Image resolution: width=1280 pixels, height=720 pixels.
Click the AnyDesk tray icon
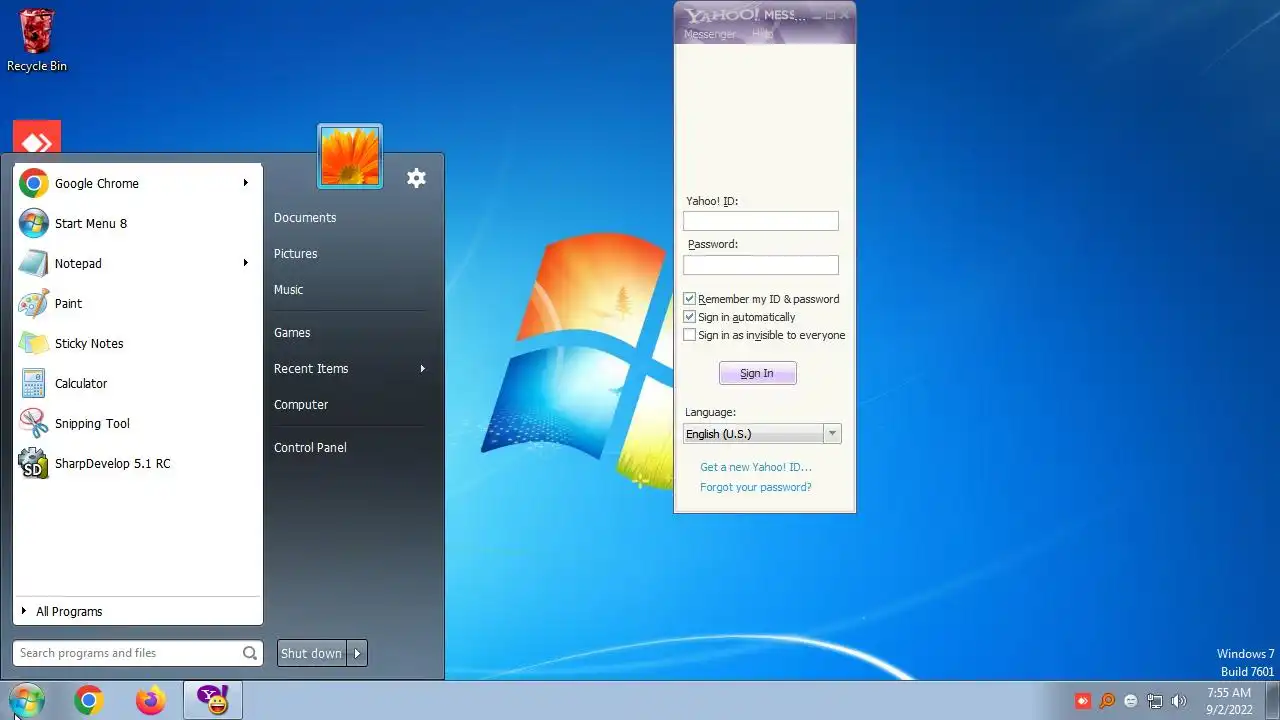pos(1082,701)
